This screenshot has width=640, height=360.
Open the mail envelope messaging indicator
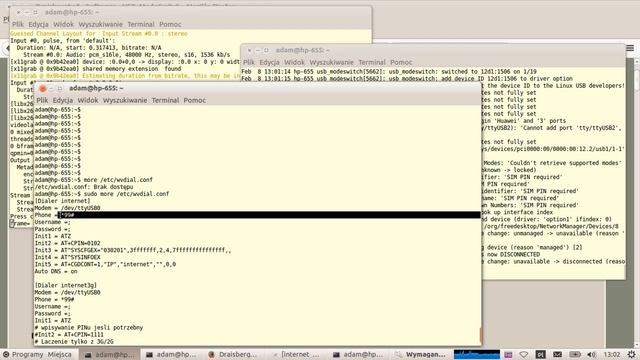[x=558, y=355]
